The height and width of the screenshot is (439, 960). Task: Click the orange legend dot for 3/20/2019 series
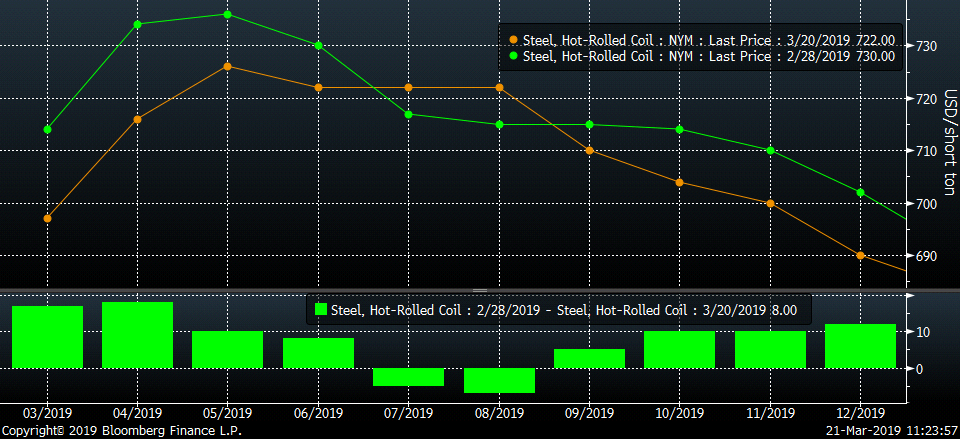point(513,40)
